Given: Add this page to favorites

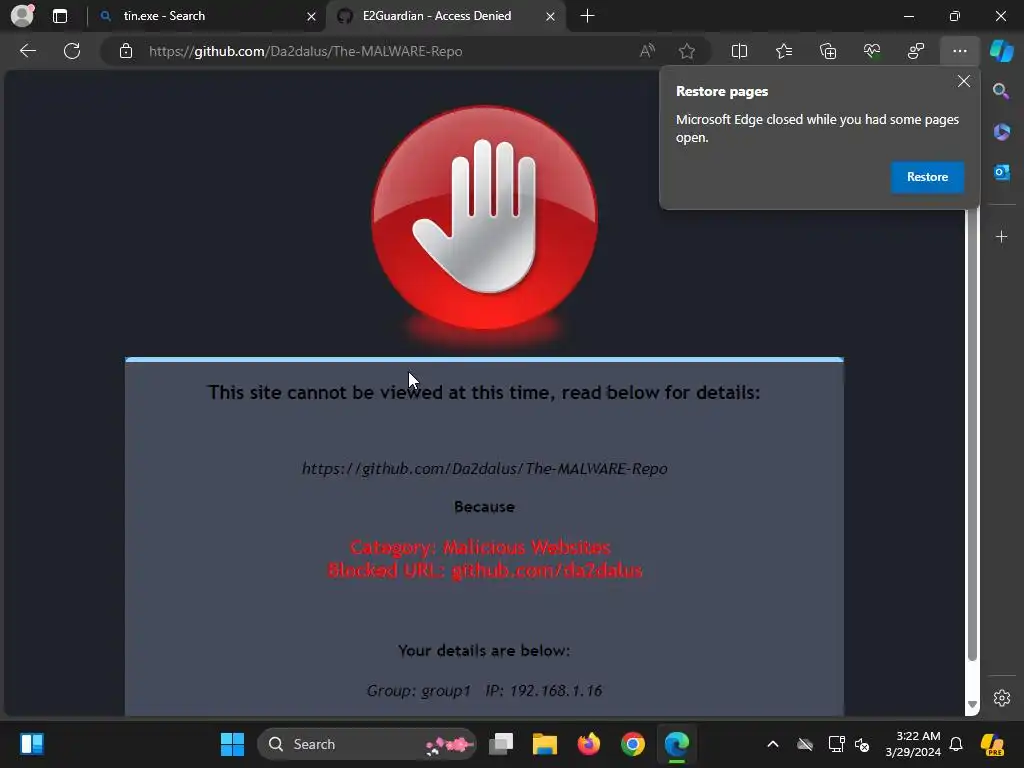Looking at the screenshot, I should [x=686, y=51].
